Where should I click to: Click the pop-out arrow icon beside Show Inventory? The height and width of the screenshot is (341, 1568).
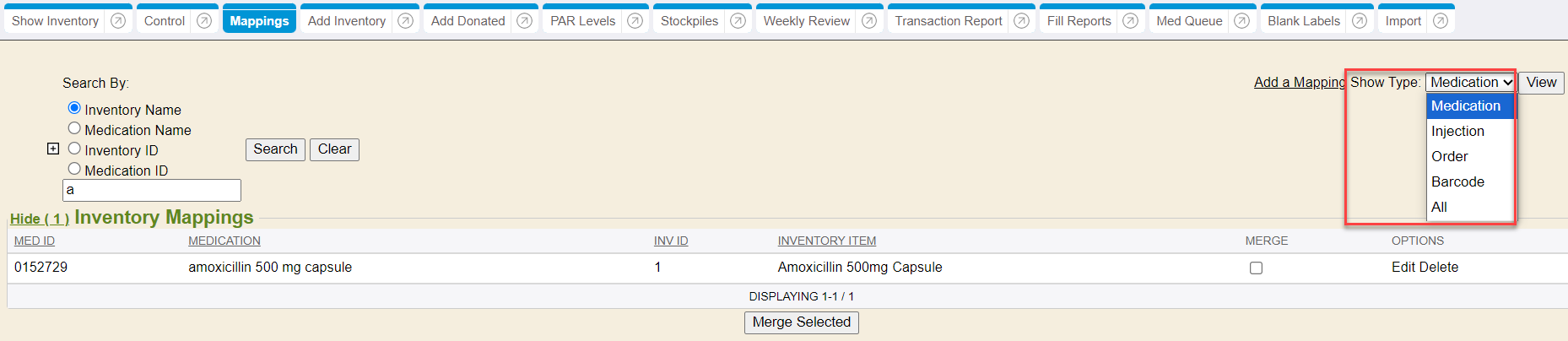coord(118,21)
